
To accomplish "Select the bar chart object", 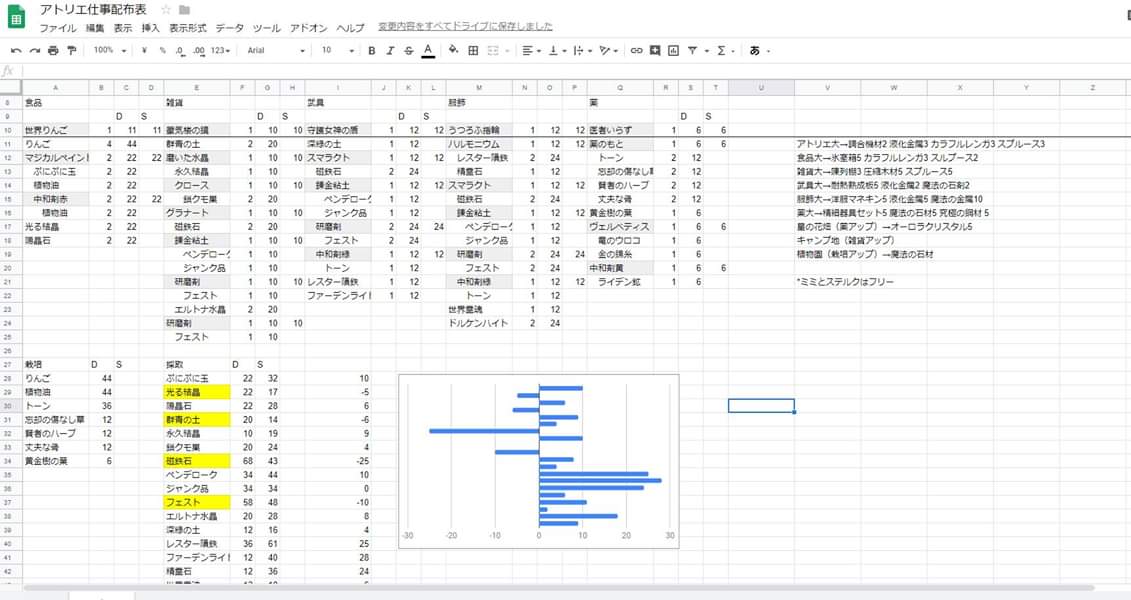I will pyautogui.click(x=539, y=461).
